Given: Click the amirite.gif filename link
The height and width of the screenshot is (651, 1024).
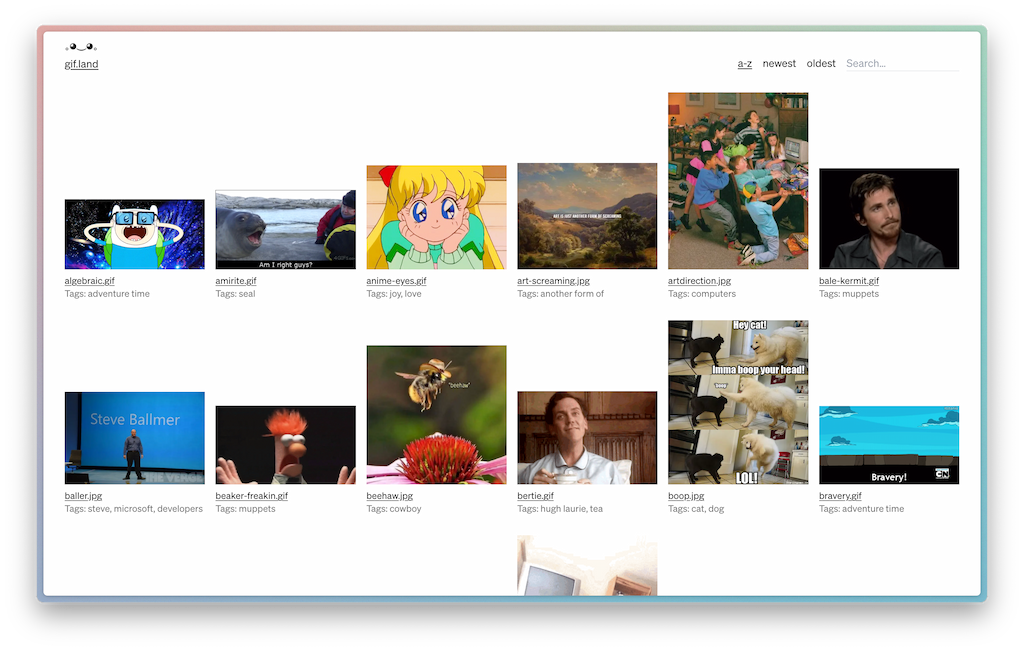Looking at the screenshot, I should point(236,281).
